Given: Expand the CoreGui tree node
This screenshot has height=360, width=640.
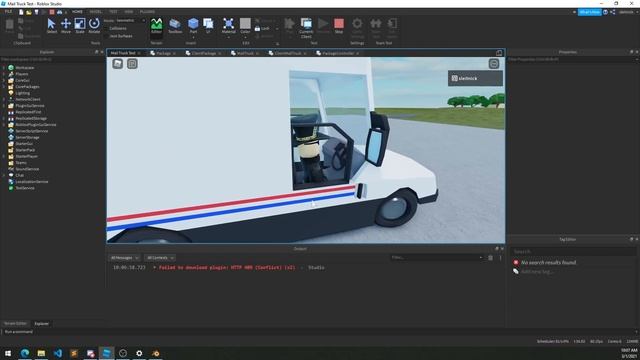Looking at the screenshot, I should (4, 80).
